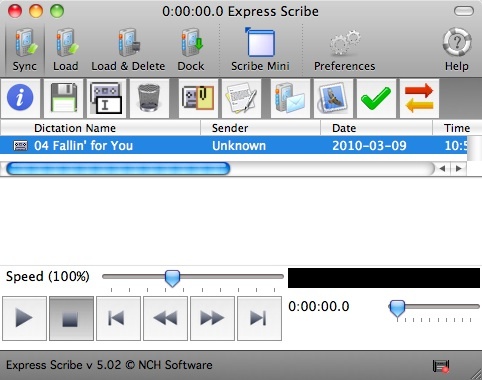This screenshot has height=380, width=482.
Task: Click the Mail stamp email icon
Action: click(333, 98)
